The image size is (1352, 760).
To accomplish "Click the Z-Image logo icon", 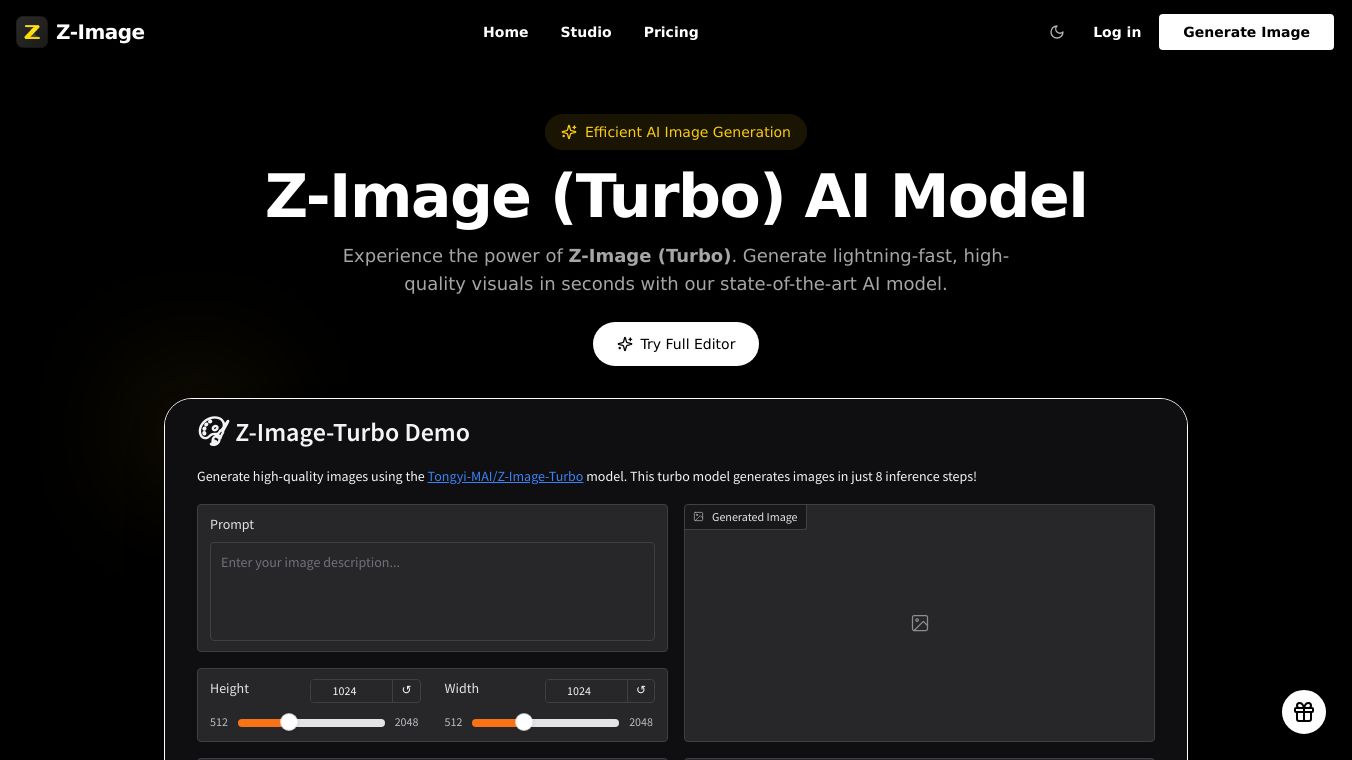I will (32, 32).
